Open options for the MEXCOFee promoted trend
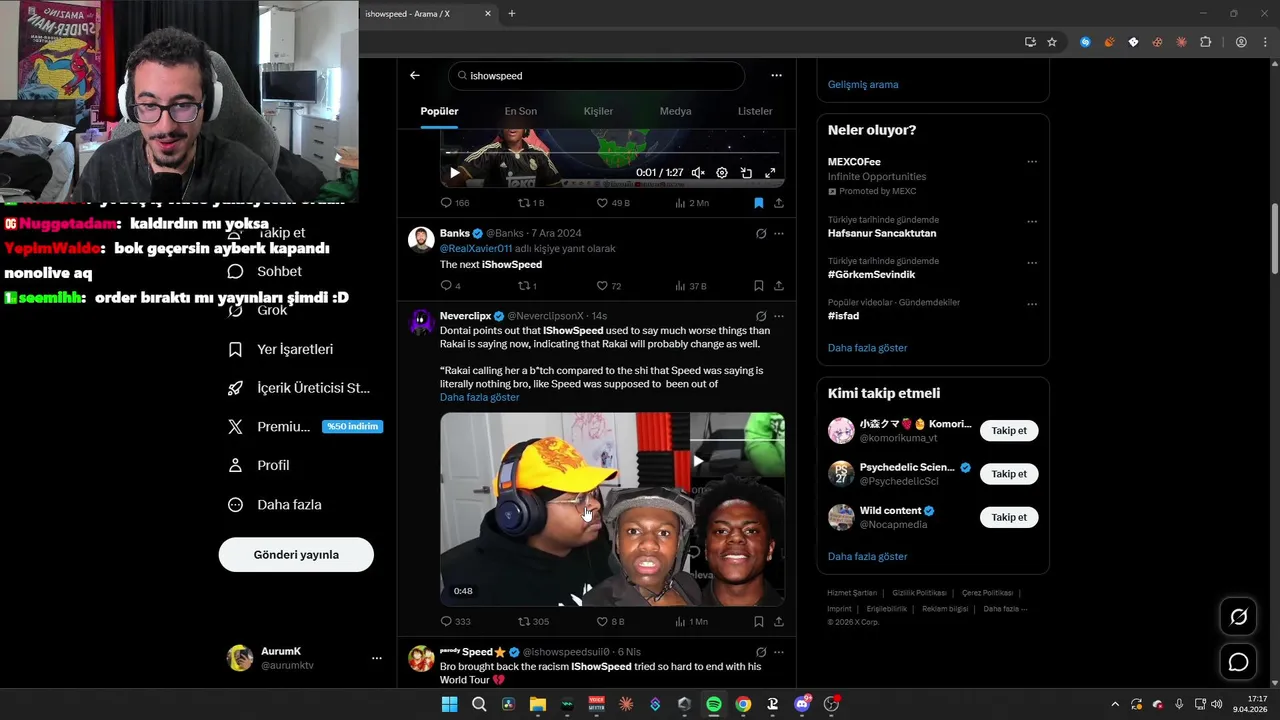The image size is (1280, 720). (x=1032, y=162)
